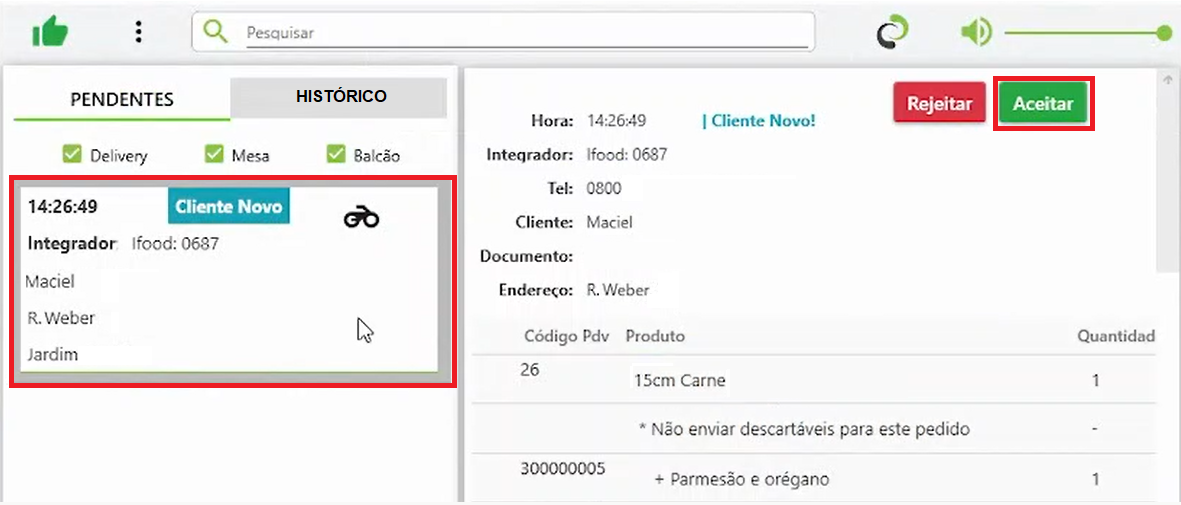
Task: Toggle the Mesa checkbox
Action: [x=215, y=155]
